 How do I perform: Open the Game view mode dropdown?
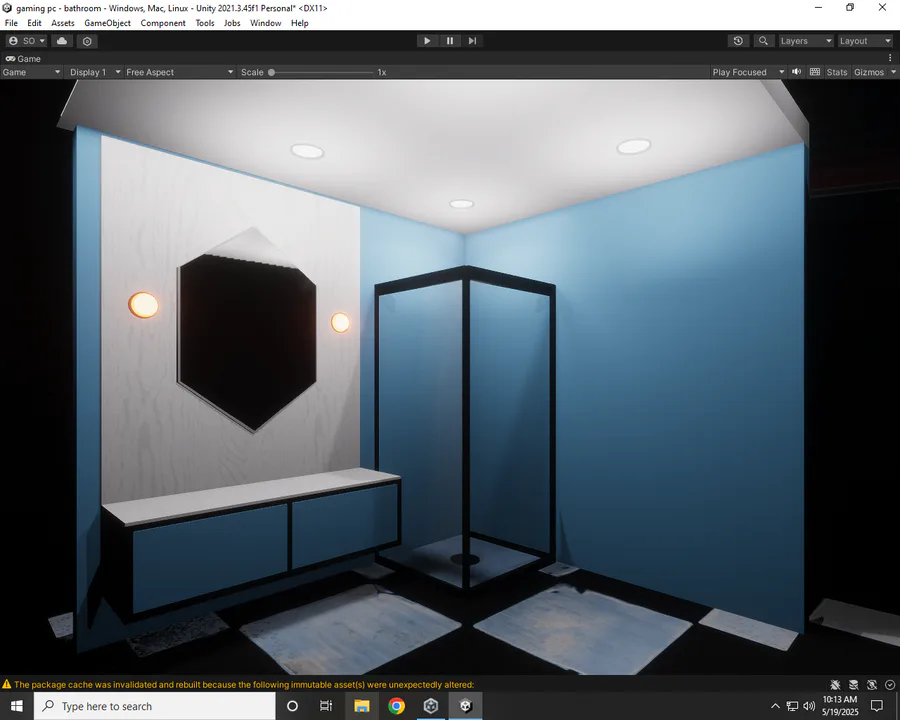point(31,72)
